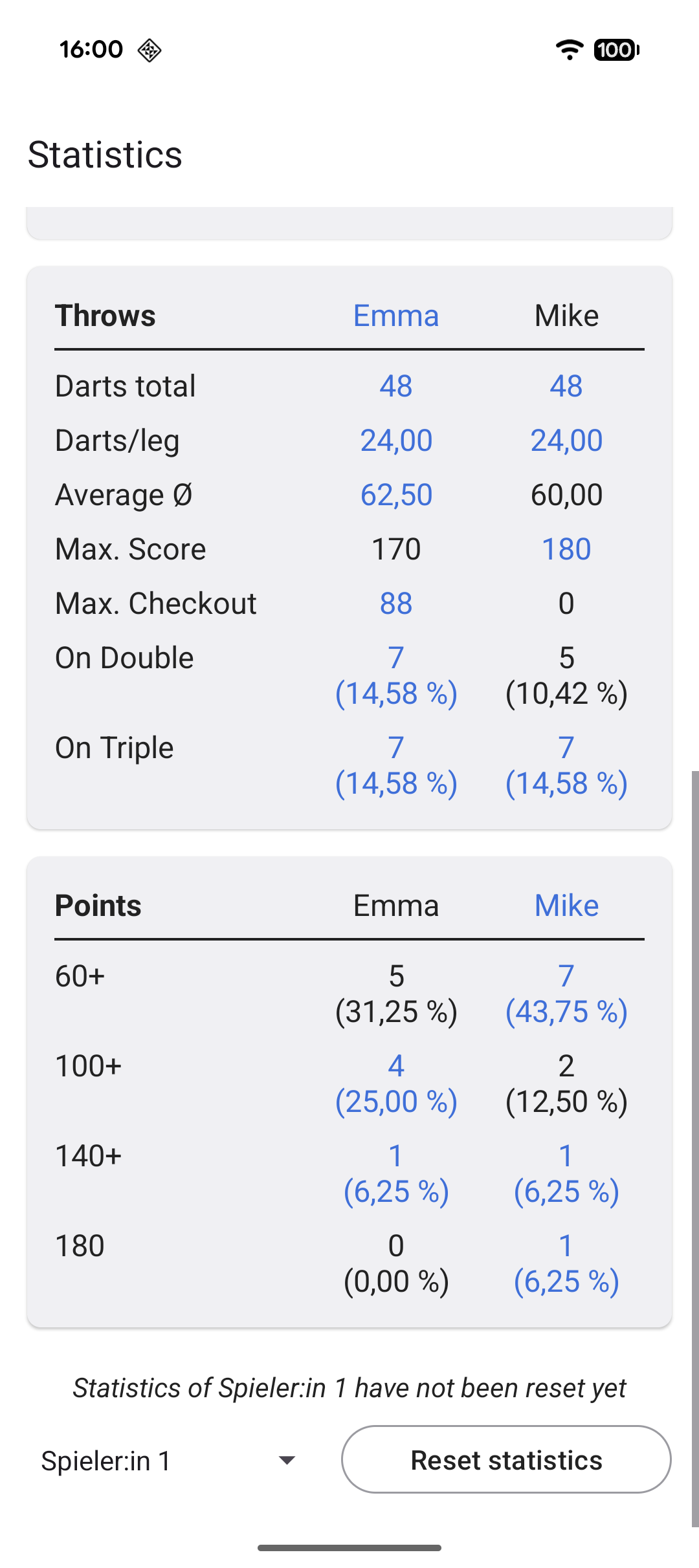Tap Emma's Average value 62,50
699x1568 pixels.
[x=396, y=495]
